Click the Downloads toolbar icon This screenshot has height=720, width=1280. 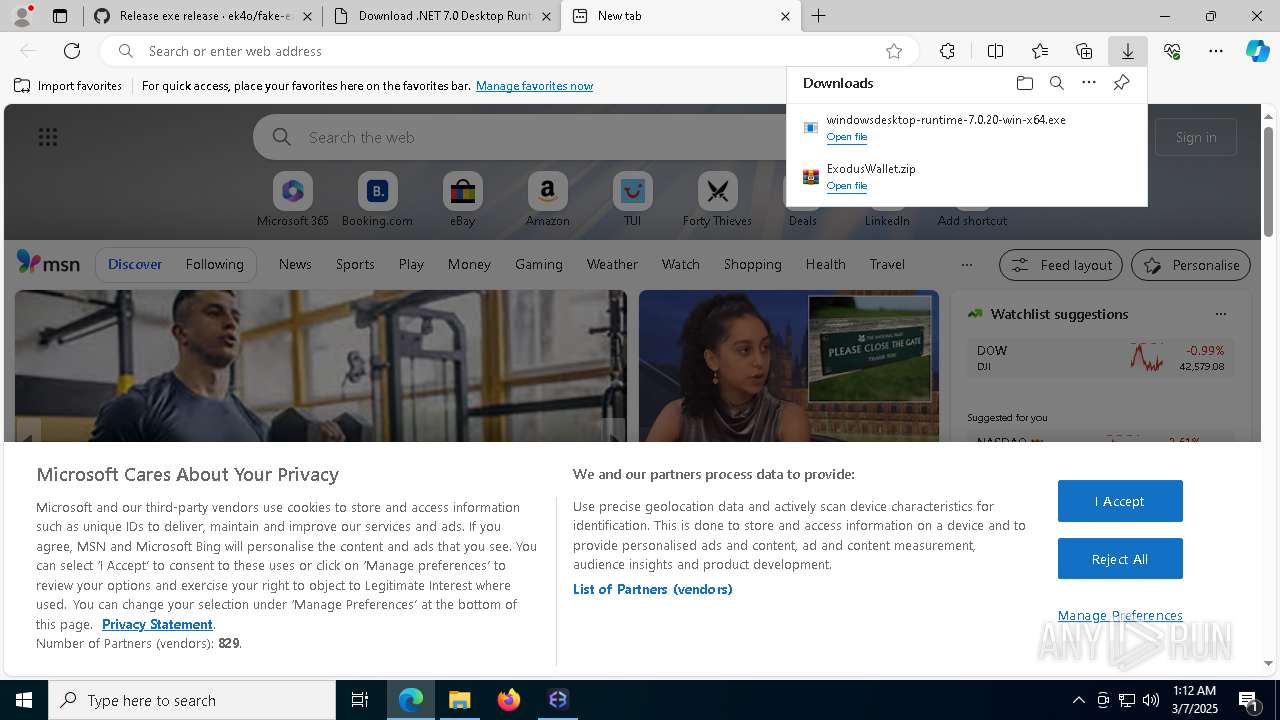tap(1127, 51)
